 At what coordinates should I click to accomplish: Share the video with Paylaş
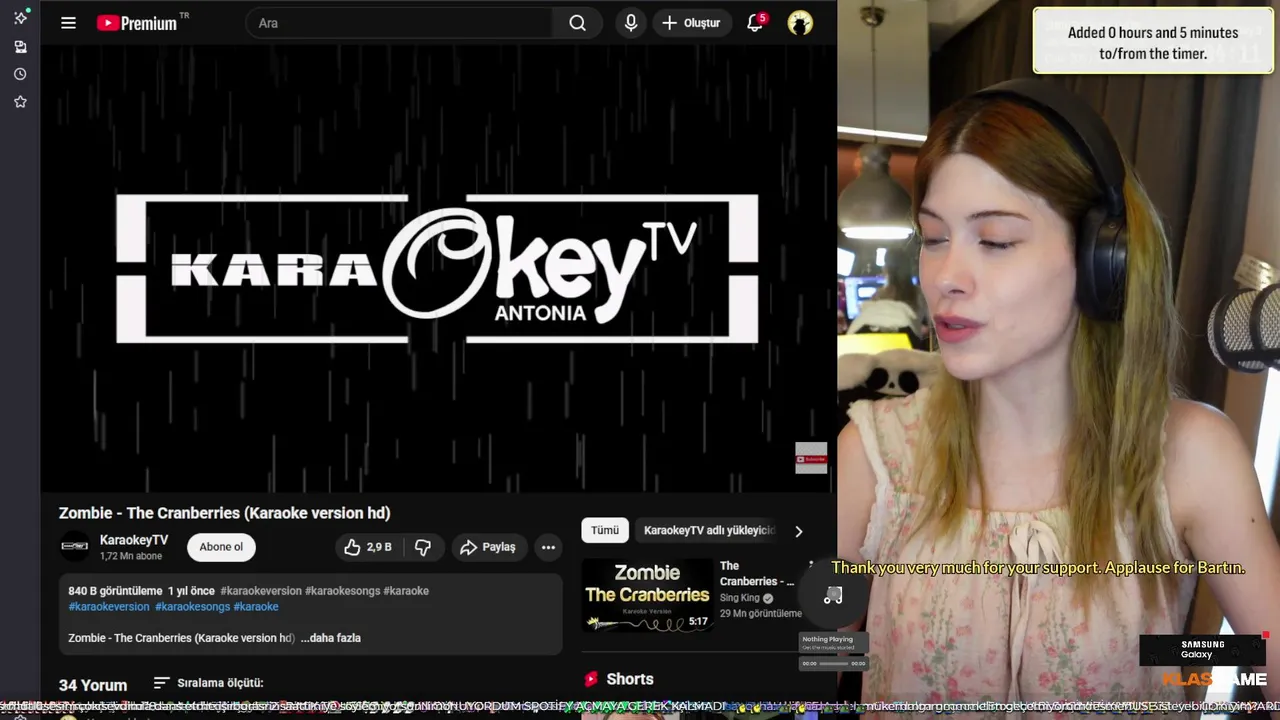click(488, 547)
